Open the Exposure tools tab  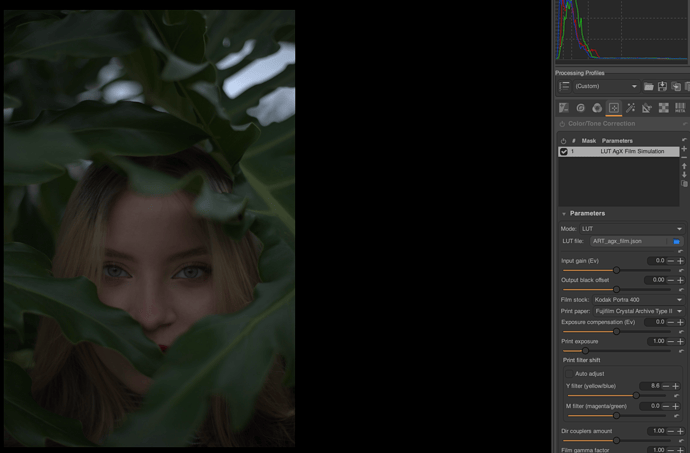564,108
